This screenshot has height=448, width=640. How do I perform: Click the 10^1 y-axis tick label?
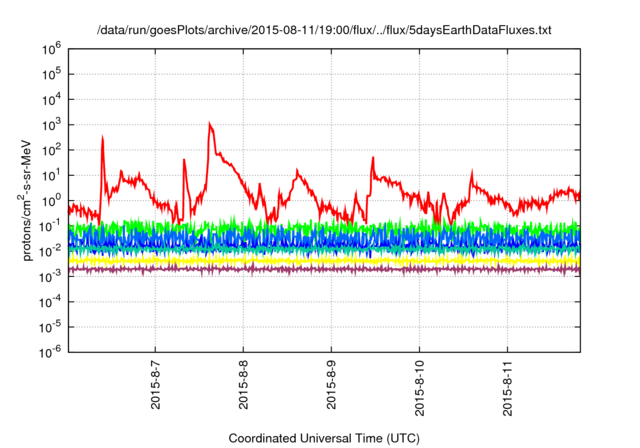pos(51,175)
